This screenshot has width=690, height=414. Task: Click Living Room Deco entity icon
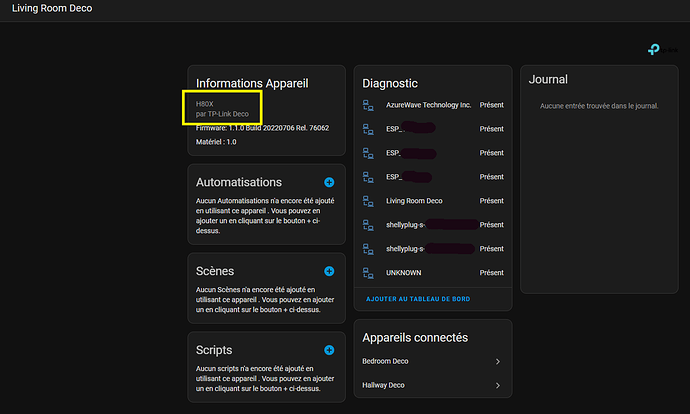[368, 201]
